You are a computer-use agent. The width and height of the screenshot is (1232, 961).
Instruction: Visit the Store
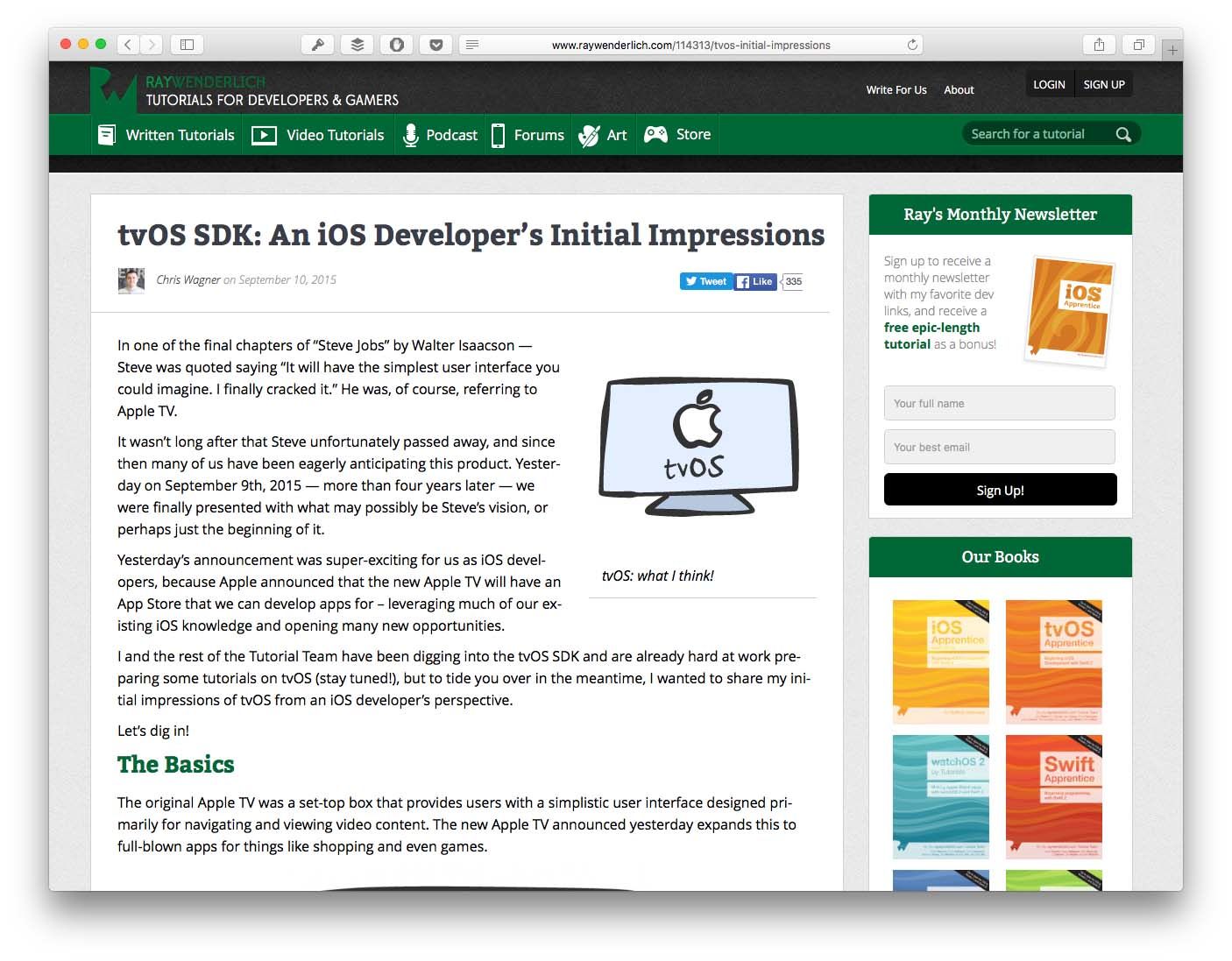pyautogui.click(x=677, y=135)
